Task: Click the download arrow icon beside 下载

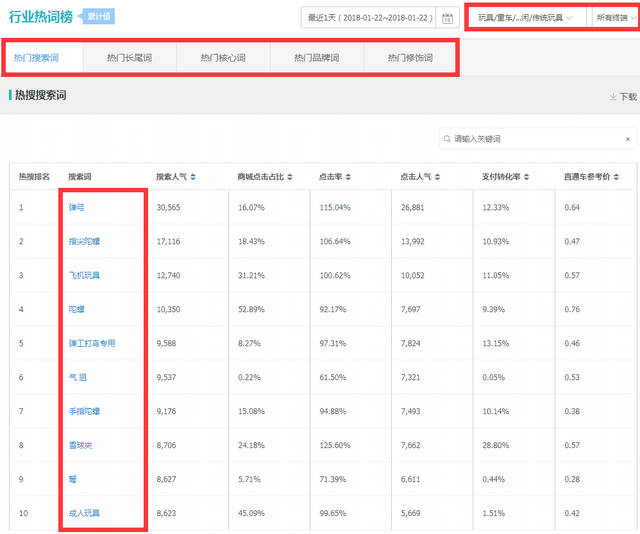Action: pyautogui.click(x=613, y=97)
